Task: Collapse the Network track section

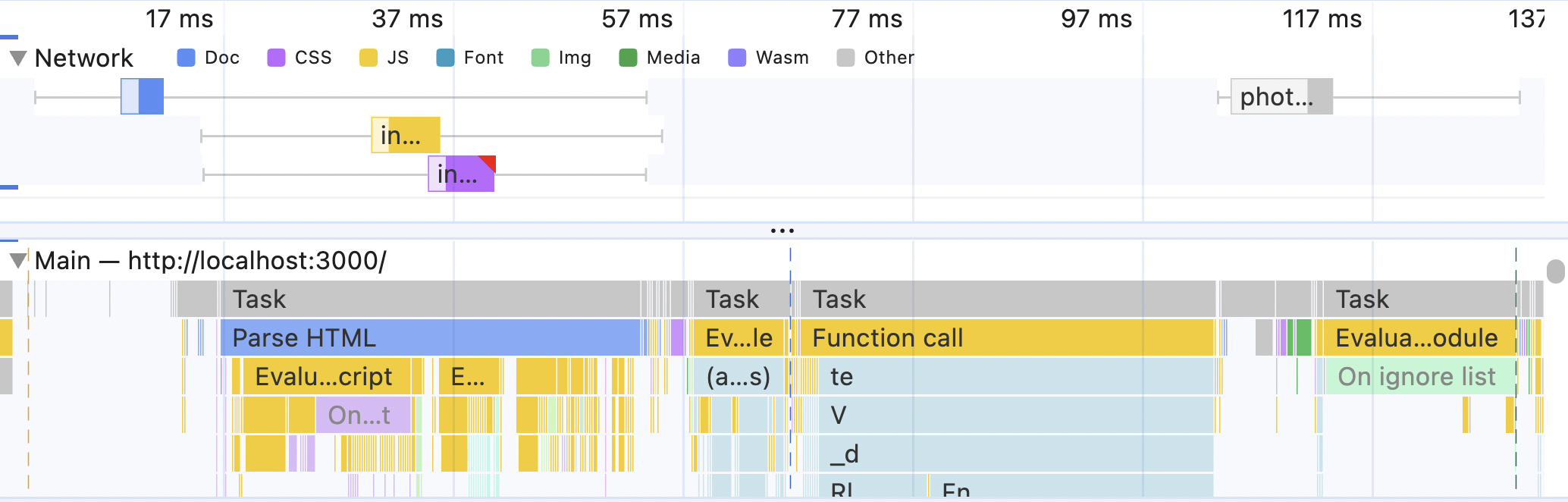Action: (18, 58)
